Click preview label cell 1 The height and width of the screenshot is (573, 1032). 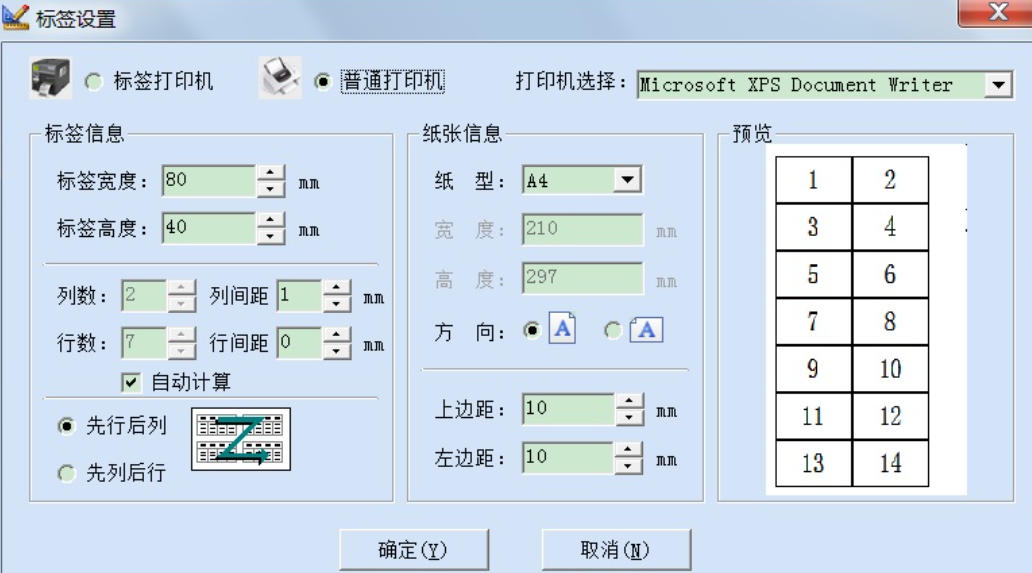[813, 180]
